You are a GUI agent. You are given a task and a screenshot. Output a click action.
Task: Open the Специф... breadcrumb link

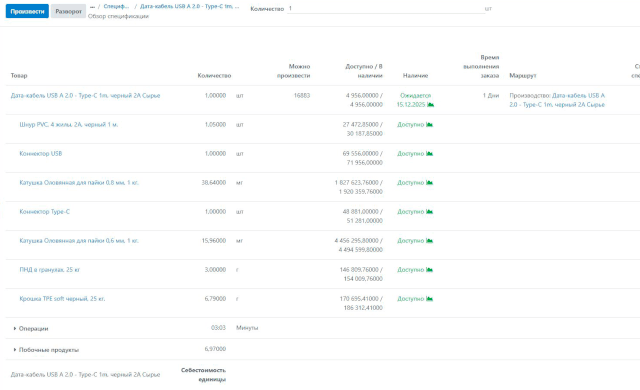tap(116, 7)
